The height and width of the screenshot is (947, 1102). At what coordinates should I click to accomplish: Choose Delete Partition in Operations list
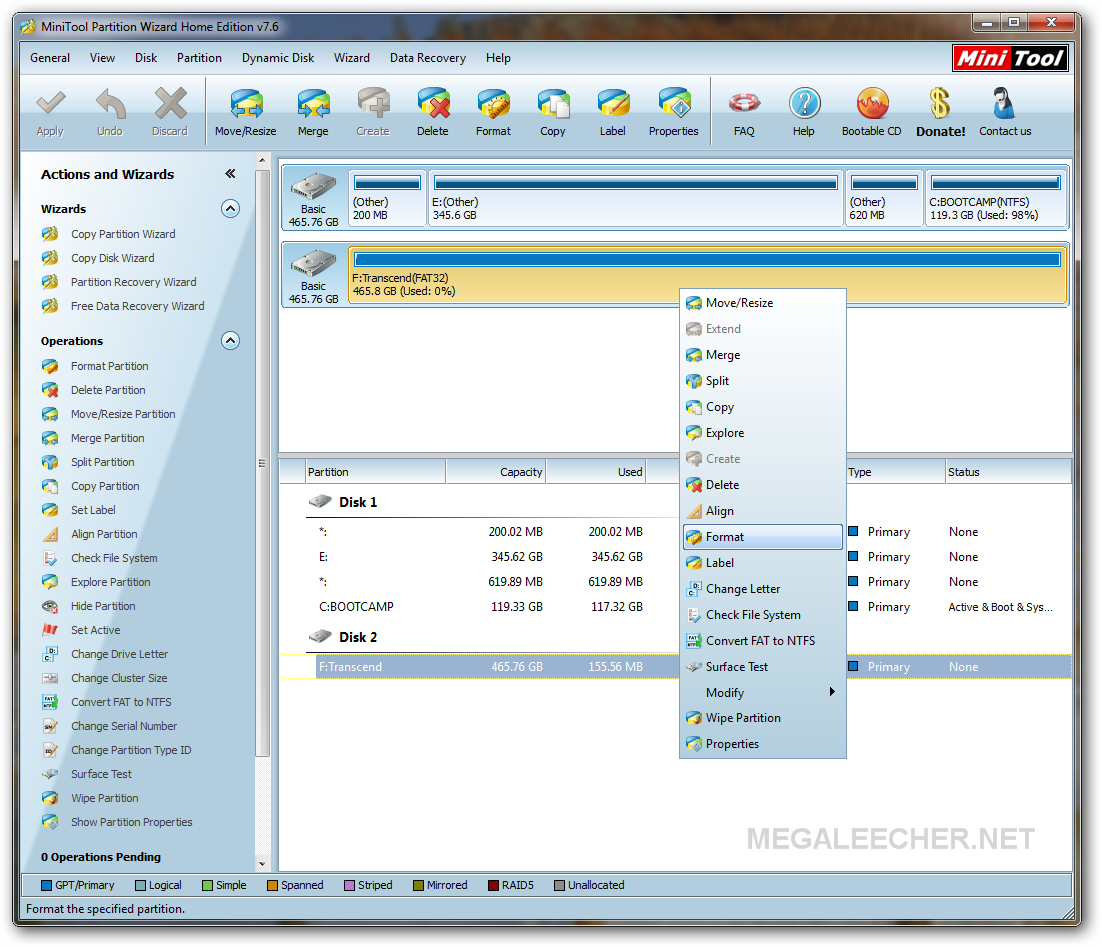(x=108, y=390)
